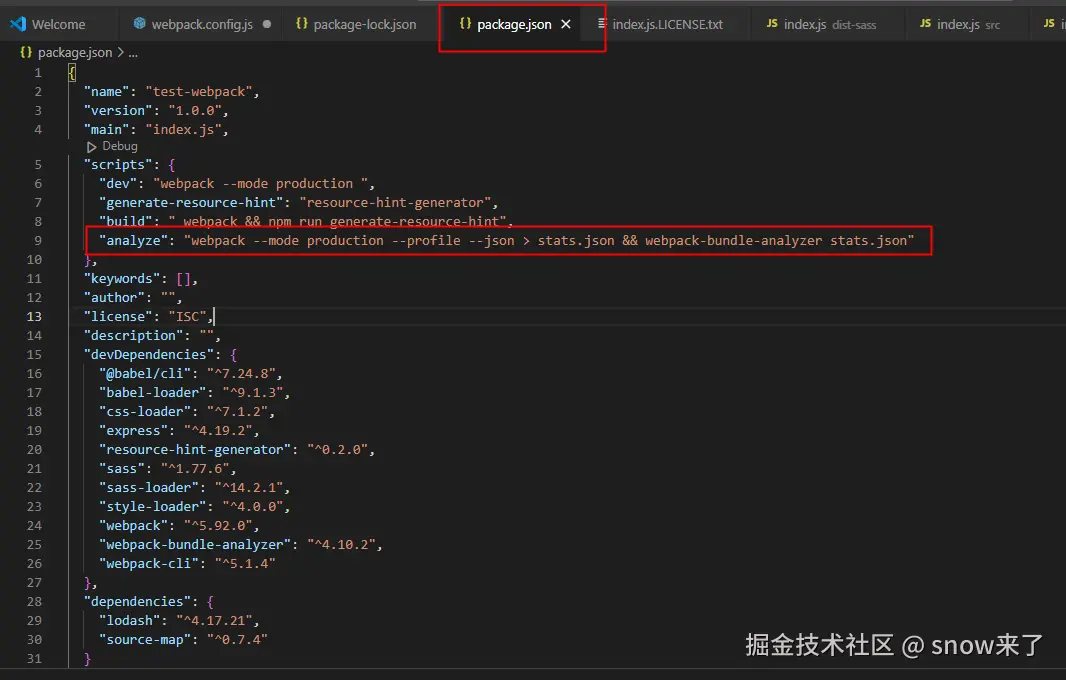Click line number 9 in the gutter
The image size is (1066, 680).
[37, 241]
